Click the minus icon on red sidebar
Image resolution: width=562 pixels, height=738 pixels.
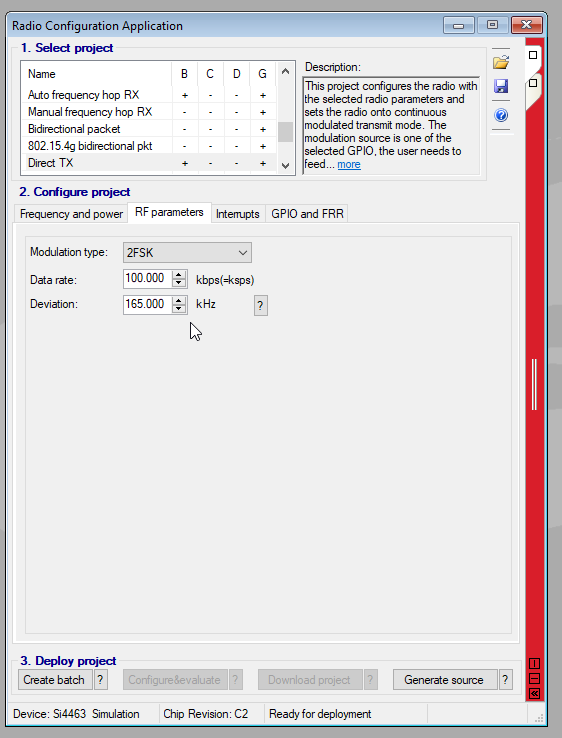point(534,678)
